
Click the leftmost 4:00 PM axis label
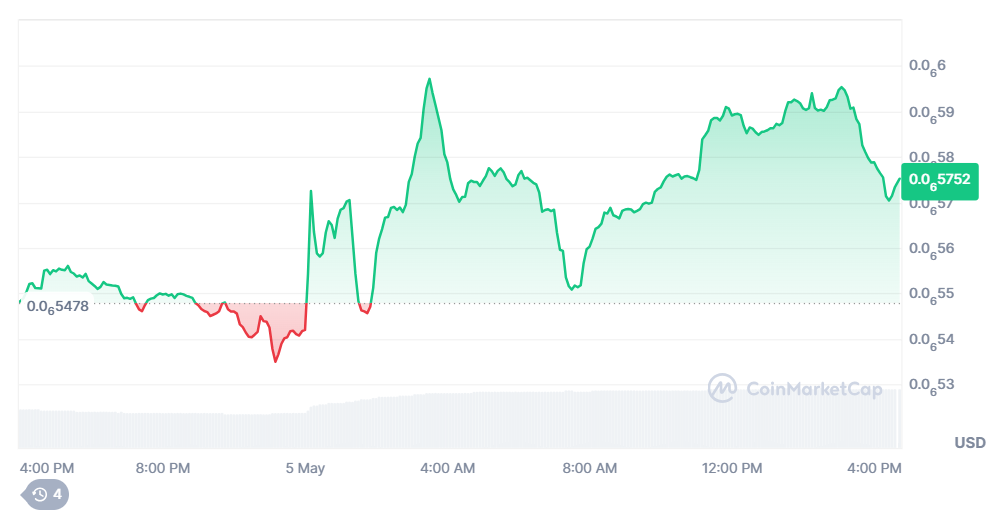(47, 468)
